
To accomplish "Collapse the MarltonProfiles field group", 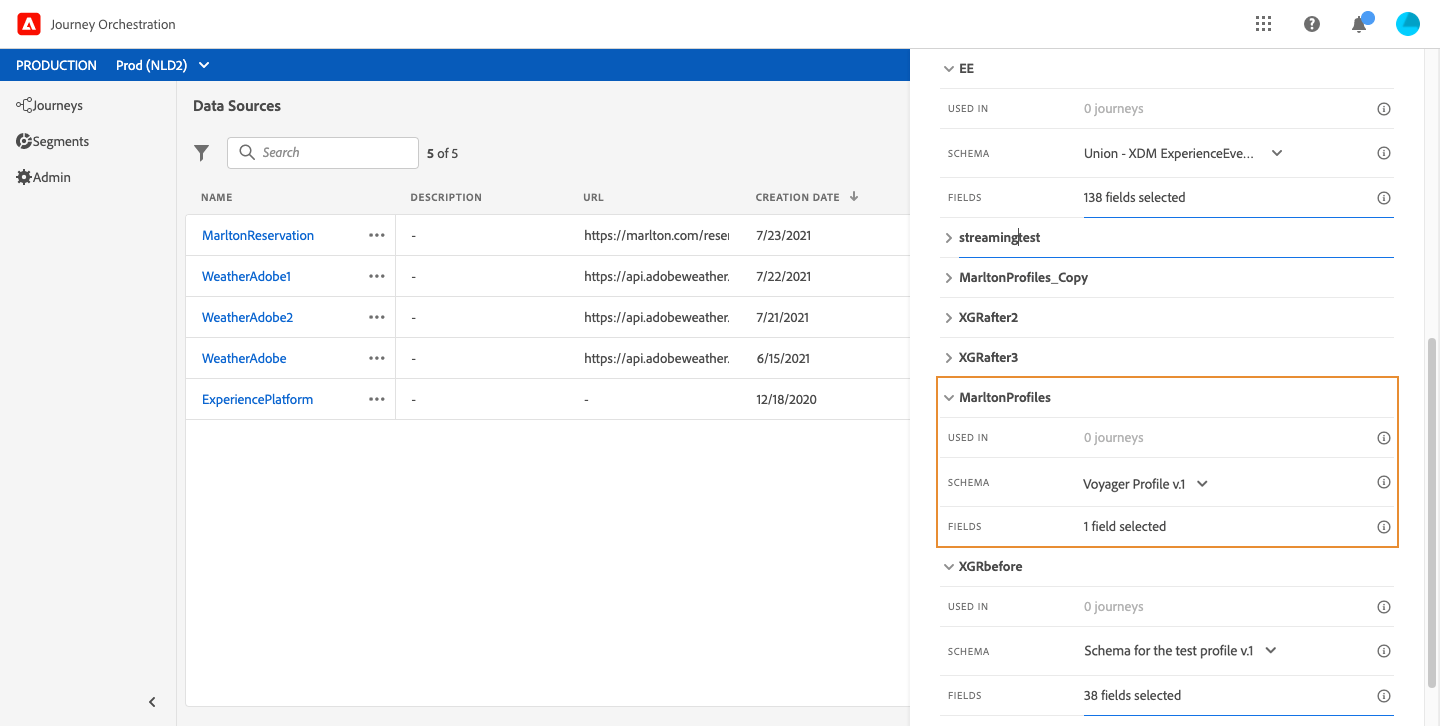I will 949,398.
